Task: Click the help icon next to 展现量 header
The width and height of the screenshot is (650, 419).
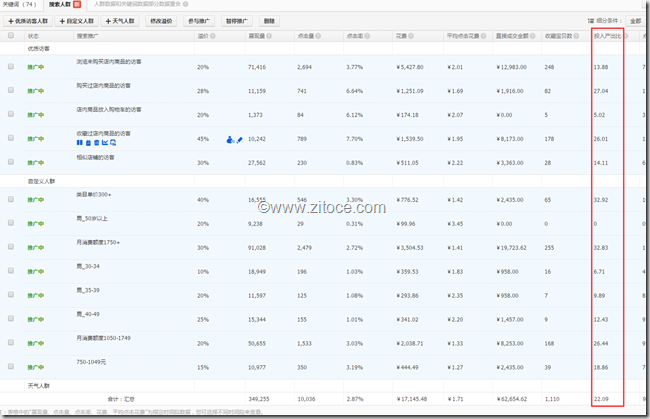Action: [x=270, y=35]
